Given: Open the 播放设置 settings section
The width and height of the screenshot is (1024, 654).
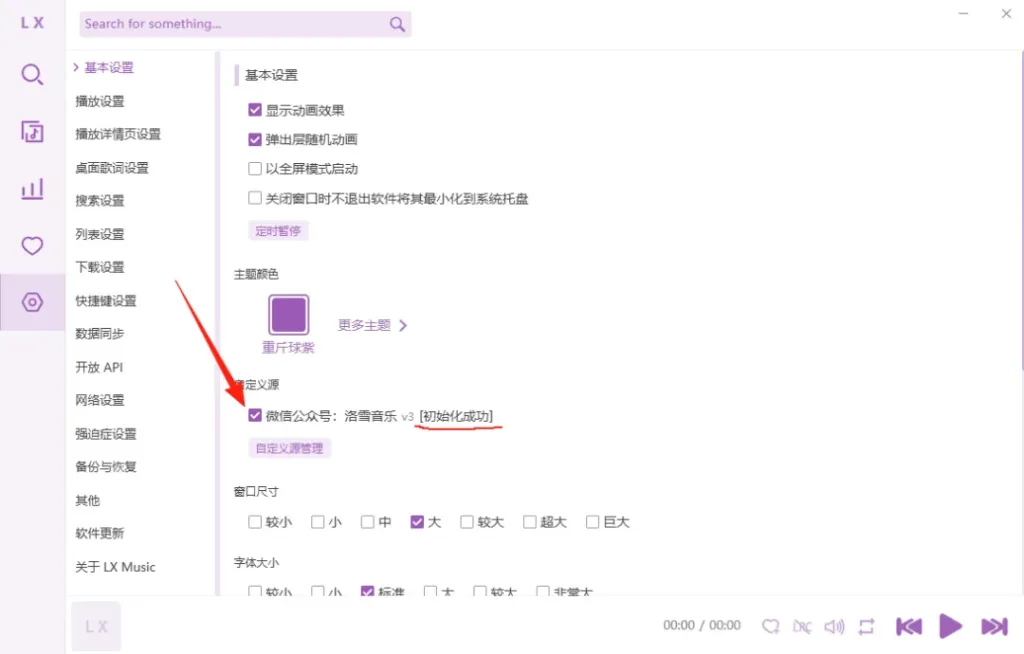Looking at the screenshot, I should (x=100, y=101).
